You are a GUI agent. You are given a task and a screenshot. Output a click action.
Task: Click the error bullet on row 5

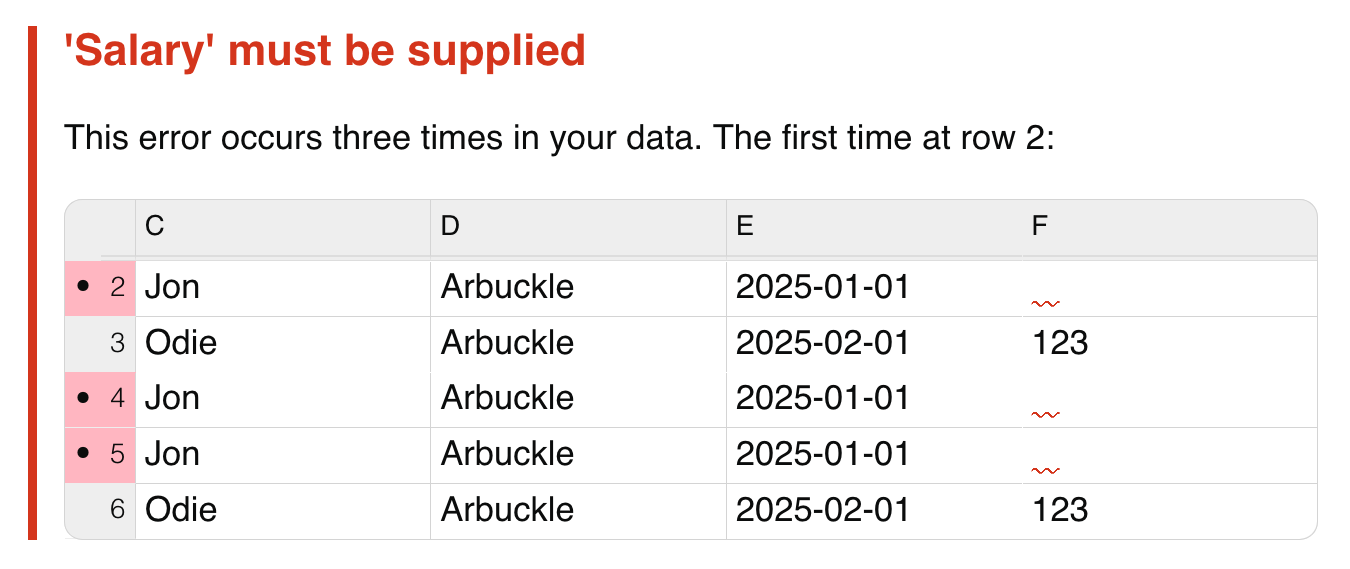[x=83, y=455]
